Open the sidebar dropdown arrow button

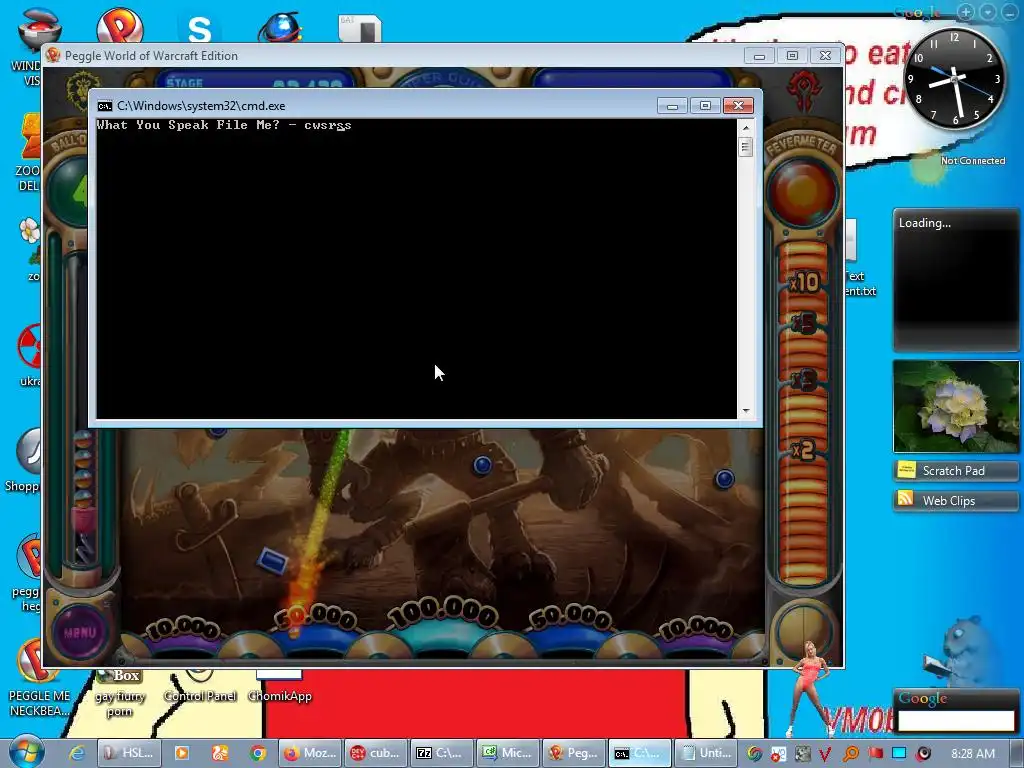[989, 12]
